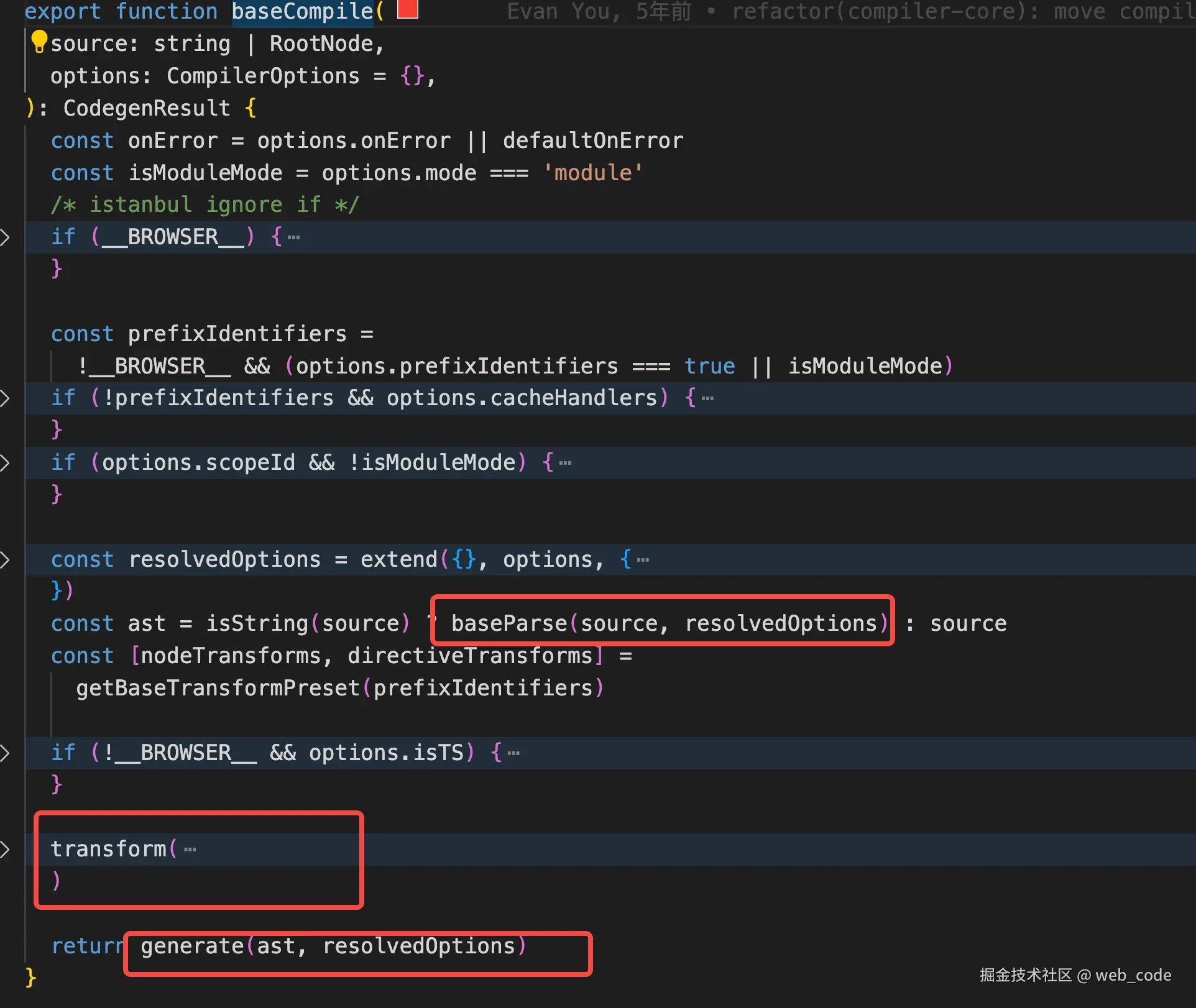
Task: Click the ellipsis after if (__BROWSER__) {
Action: tap(293, 237)
